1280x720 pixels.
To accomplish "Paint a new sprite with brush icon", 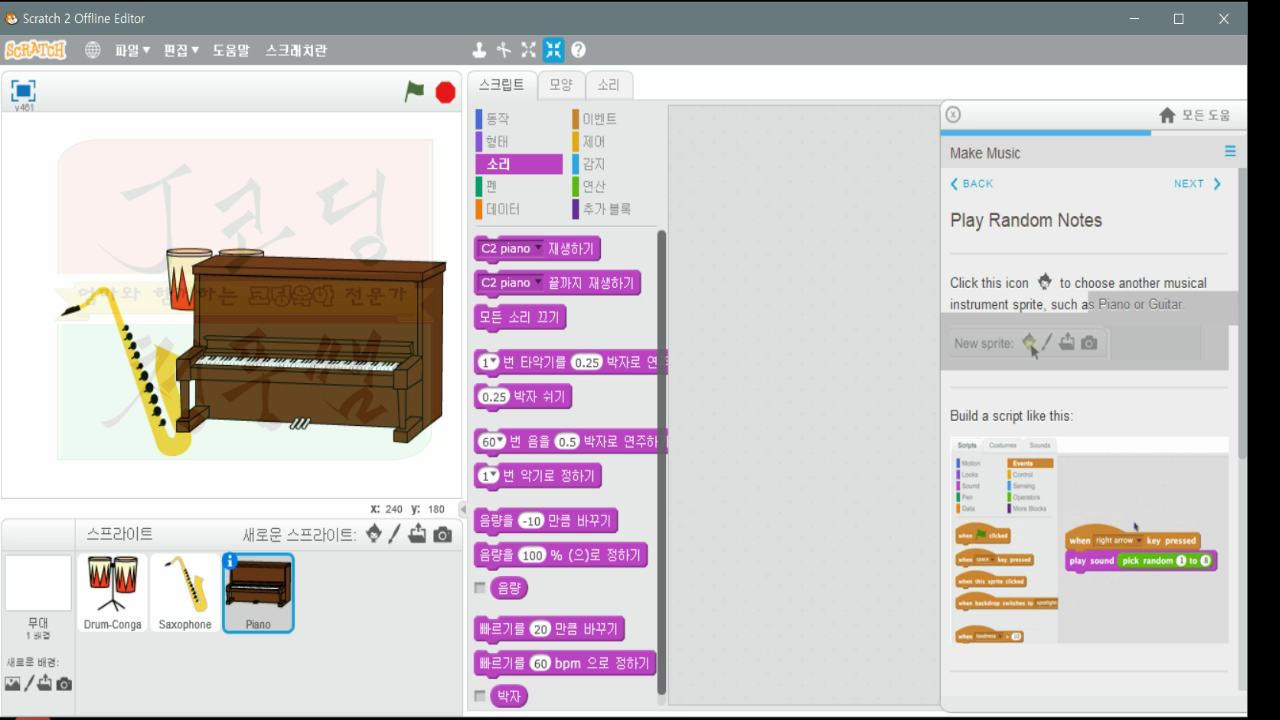I will click(395, 534).
